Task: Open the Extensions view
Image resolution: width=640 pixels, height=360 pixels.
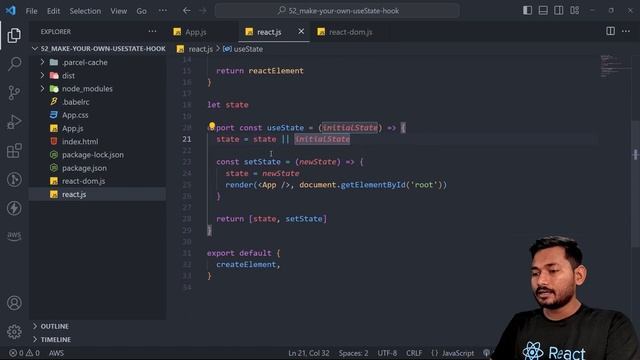Action: tap(14, 151)
